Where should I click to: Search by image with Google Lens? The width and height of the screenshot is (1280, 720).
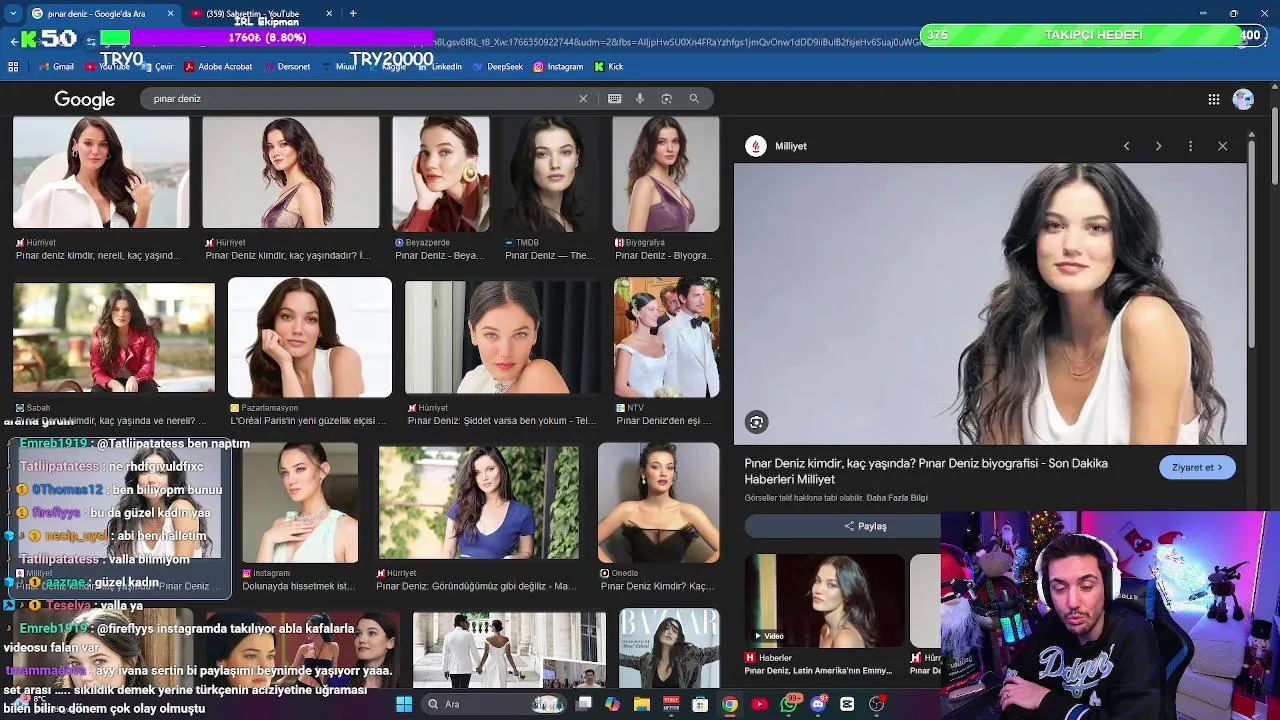667,99
